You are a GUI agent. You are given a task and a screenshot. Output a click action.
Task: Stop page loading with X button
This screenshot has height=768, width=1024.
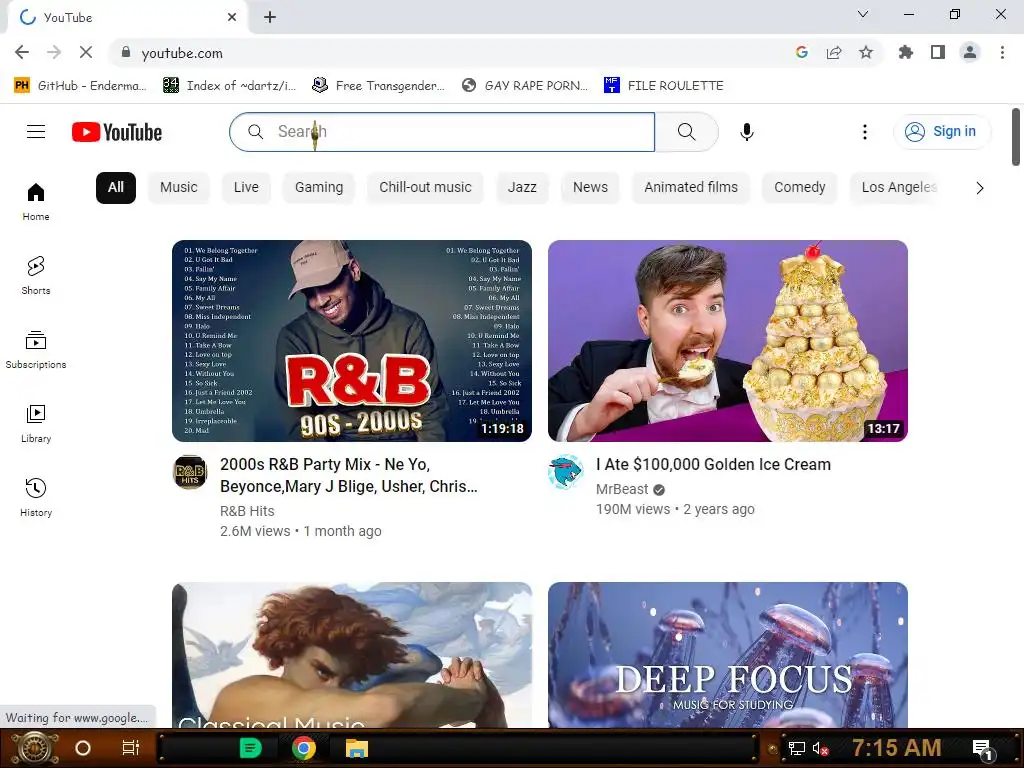pos(86,52)
